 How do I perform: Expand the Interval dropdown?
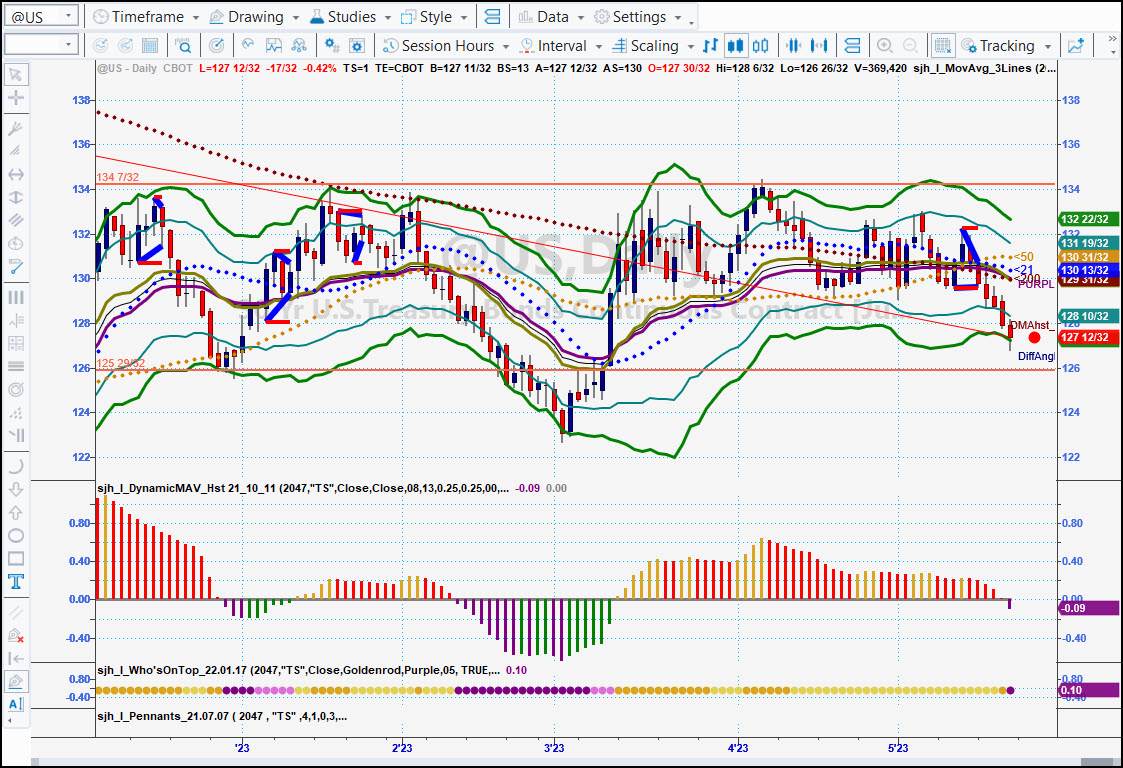pos(599,47)
